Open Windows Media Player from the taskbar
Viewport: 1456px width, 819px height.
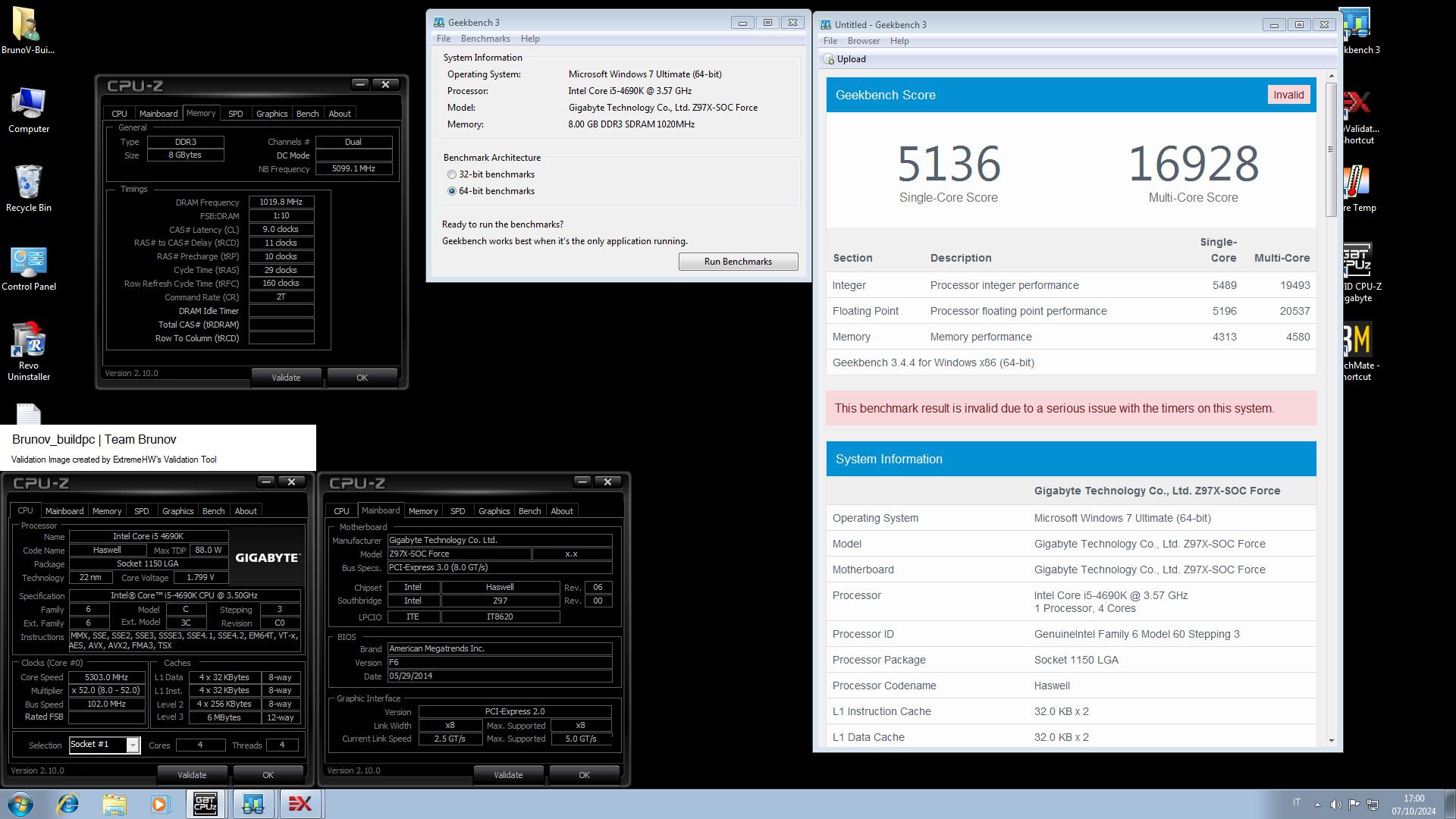(160, 804)
